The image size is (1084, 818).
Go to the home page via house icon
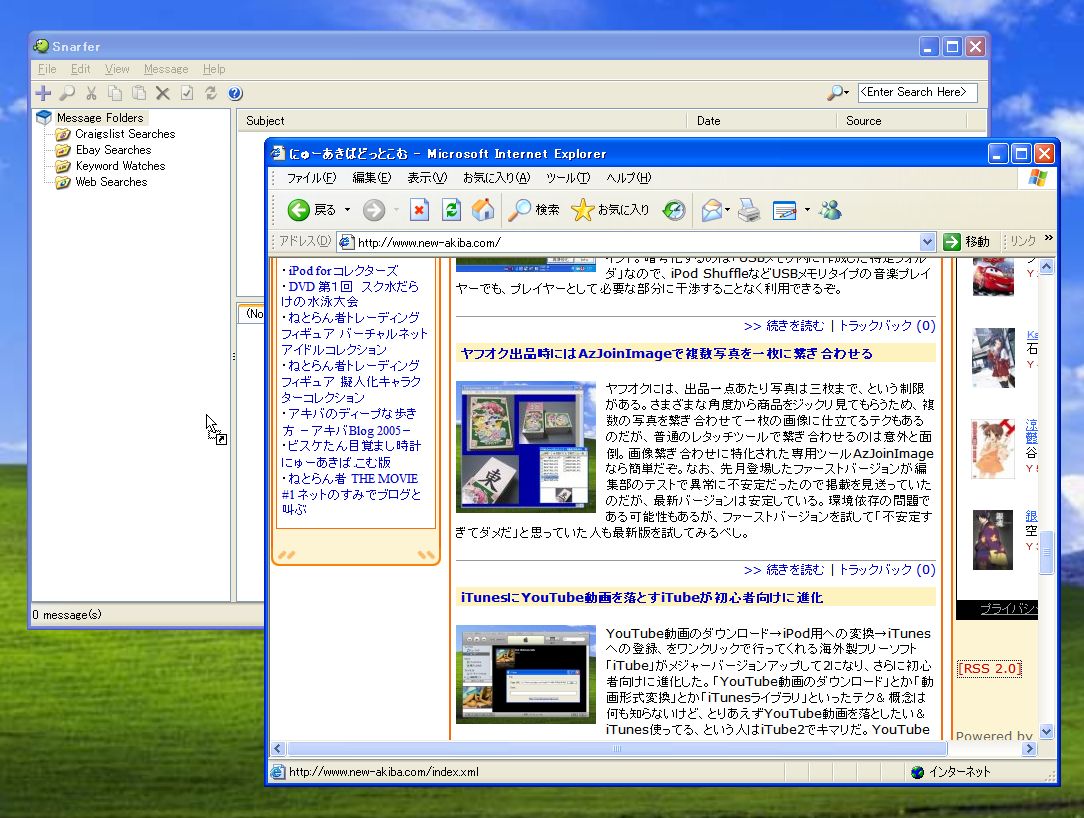pyautogui.click(x=483, y=210)
